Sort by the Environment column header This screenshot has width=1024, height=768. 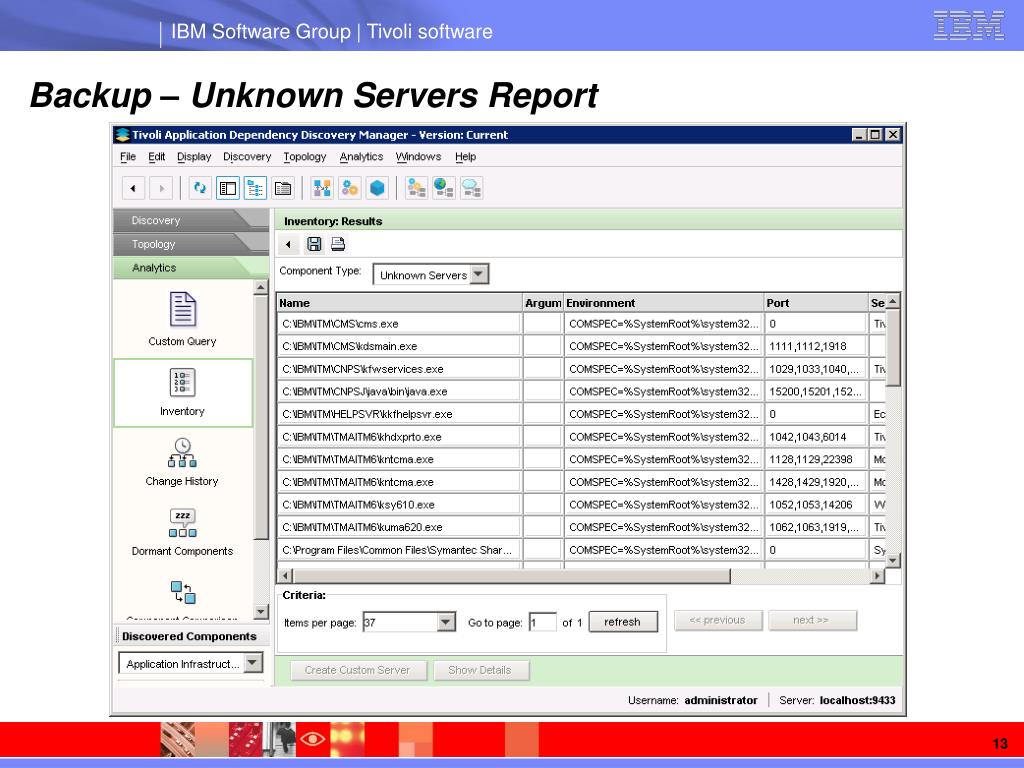(664, 303)
